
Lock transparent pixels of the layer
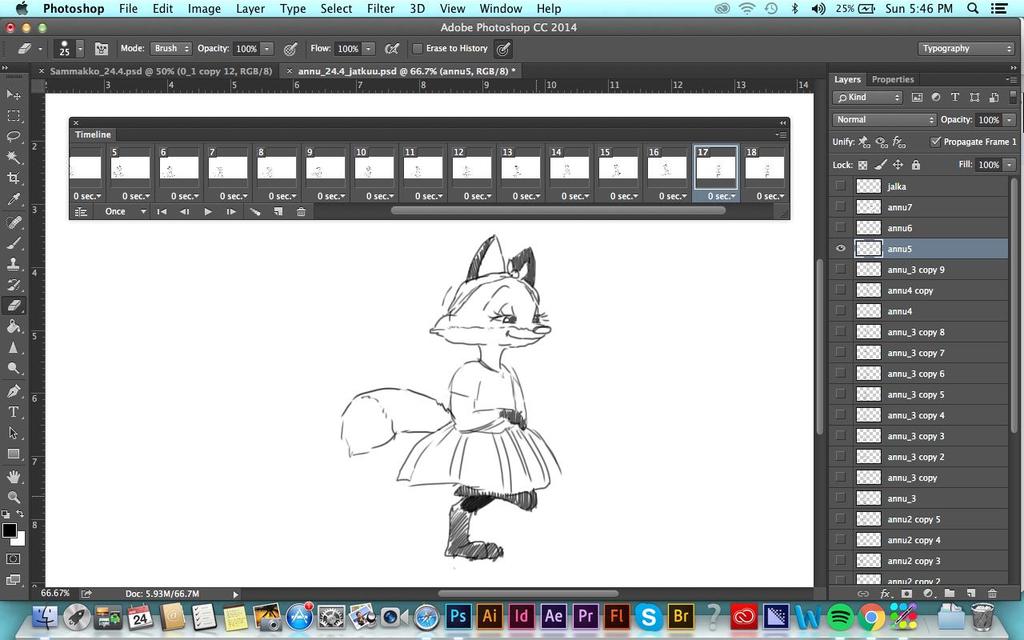pyautogui.click(x=863, y=165)
